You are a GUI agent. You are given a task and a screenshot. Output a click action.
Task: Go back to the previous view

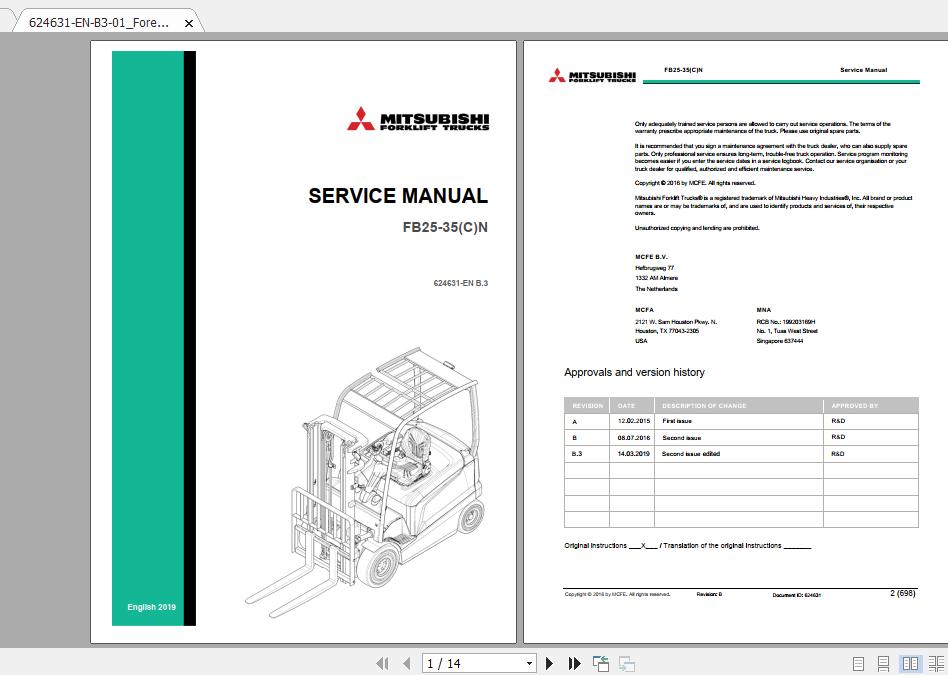click(599, 663)
